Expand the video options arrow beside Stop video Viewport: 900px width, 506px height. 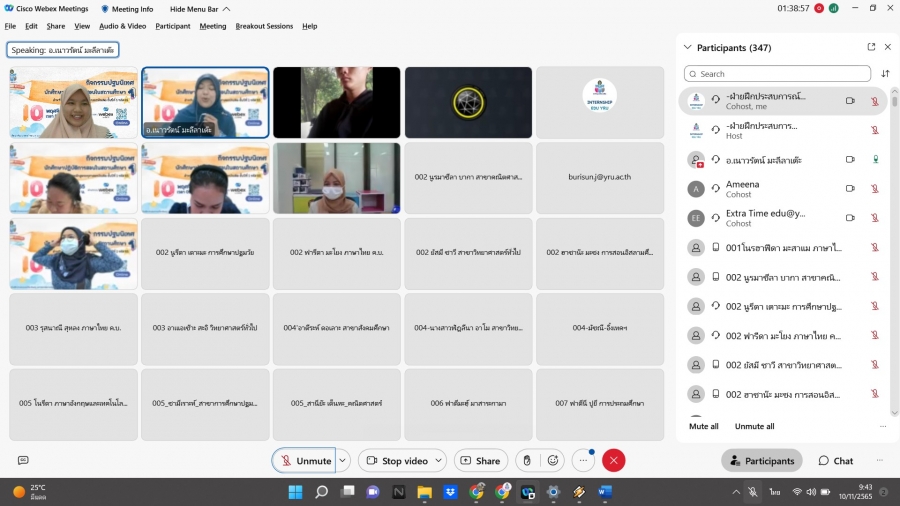[x=438, y=461]
